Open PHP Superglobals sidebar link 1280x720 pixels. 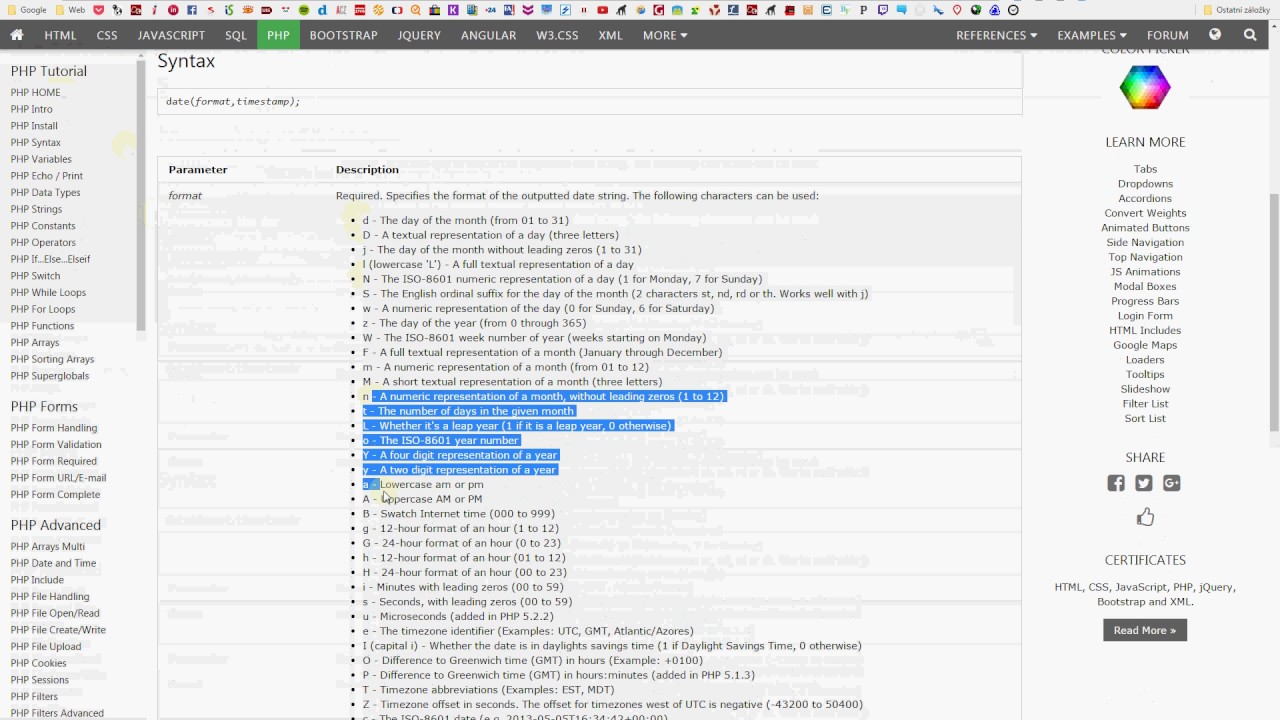click(x=50, y=376)
